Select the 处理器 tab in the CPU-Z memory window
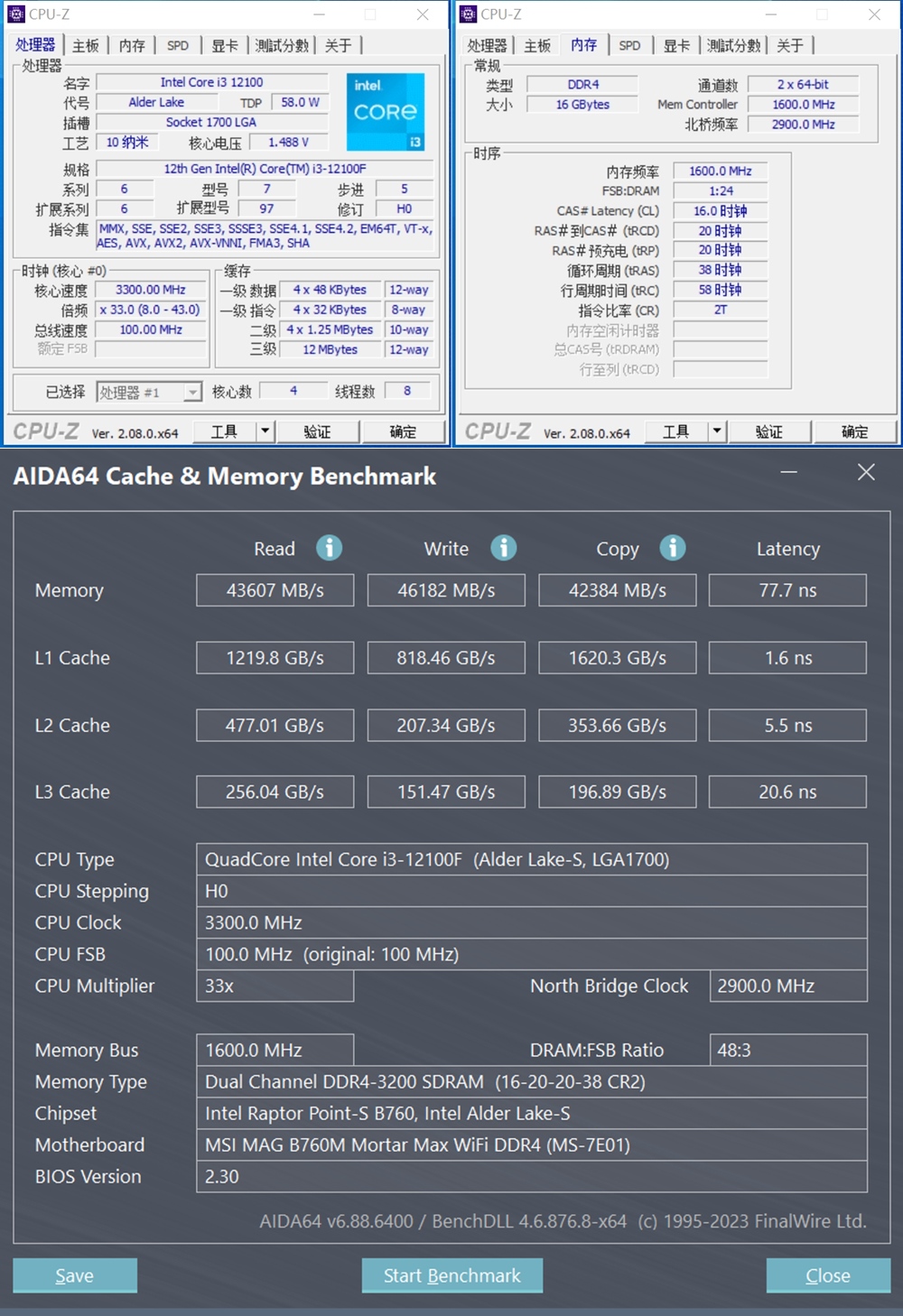Image resolution: width=903 pixels, height=1316 pixels. (x=488, y=45)
